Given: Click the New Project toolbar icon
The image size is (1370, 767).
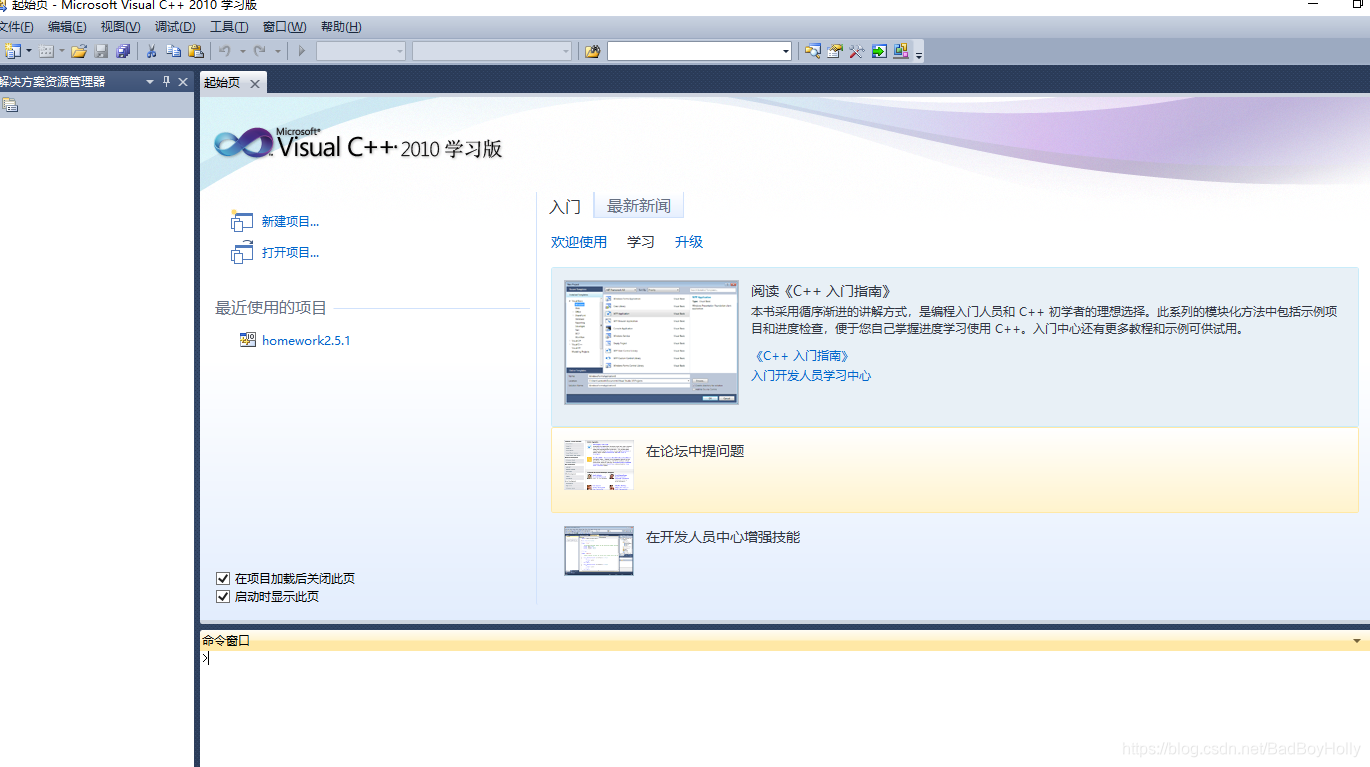Looking at the screenshot, I should point(12,51).
